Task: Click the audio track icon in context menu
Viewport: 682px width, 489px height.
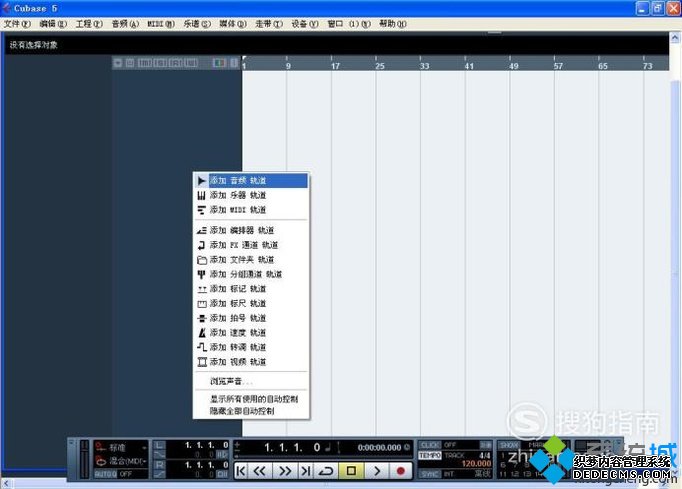Action: click(x=201, y=181)
